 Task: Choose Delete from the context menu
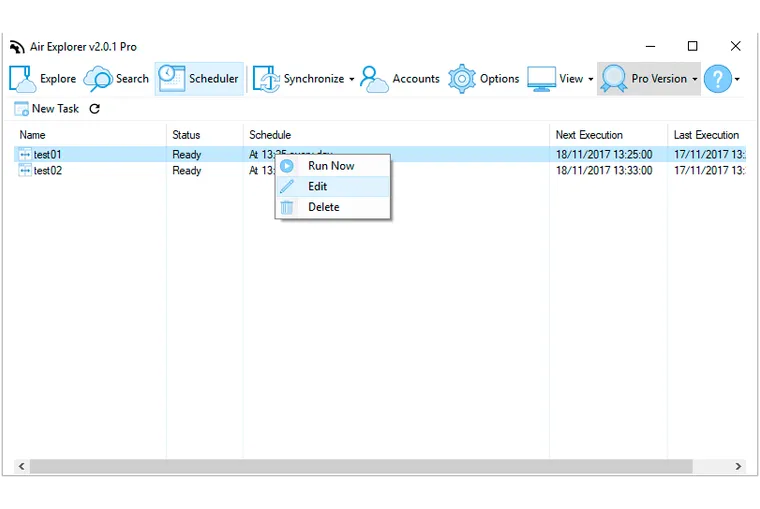333,207
